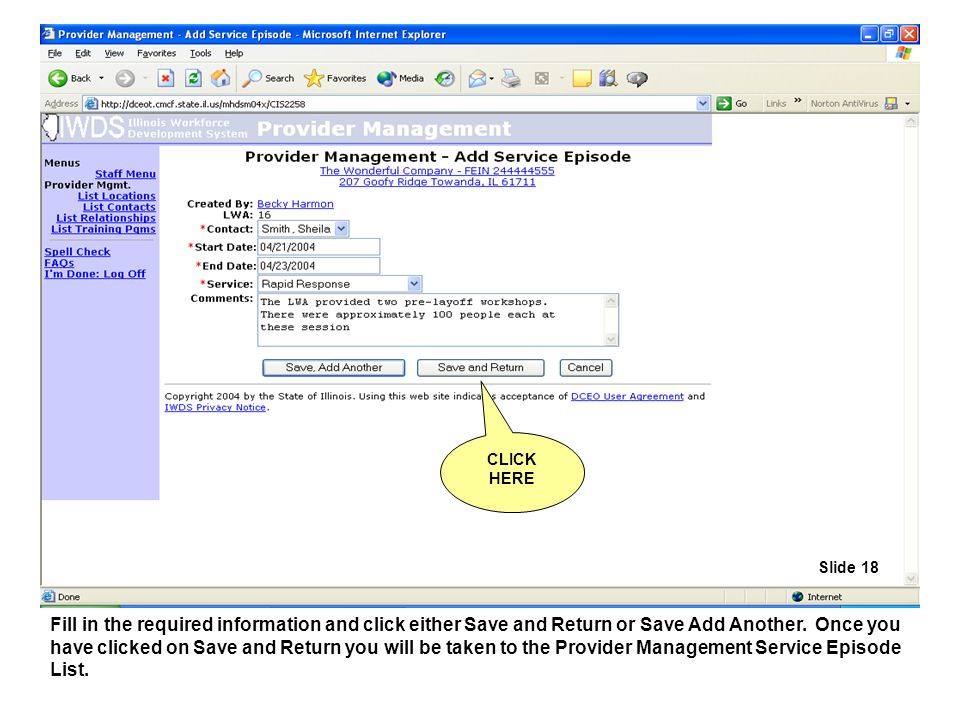Click the Save and Return button
This screenshot has width=960, height=720.
(481, 367)
